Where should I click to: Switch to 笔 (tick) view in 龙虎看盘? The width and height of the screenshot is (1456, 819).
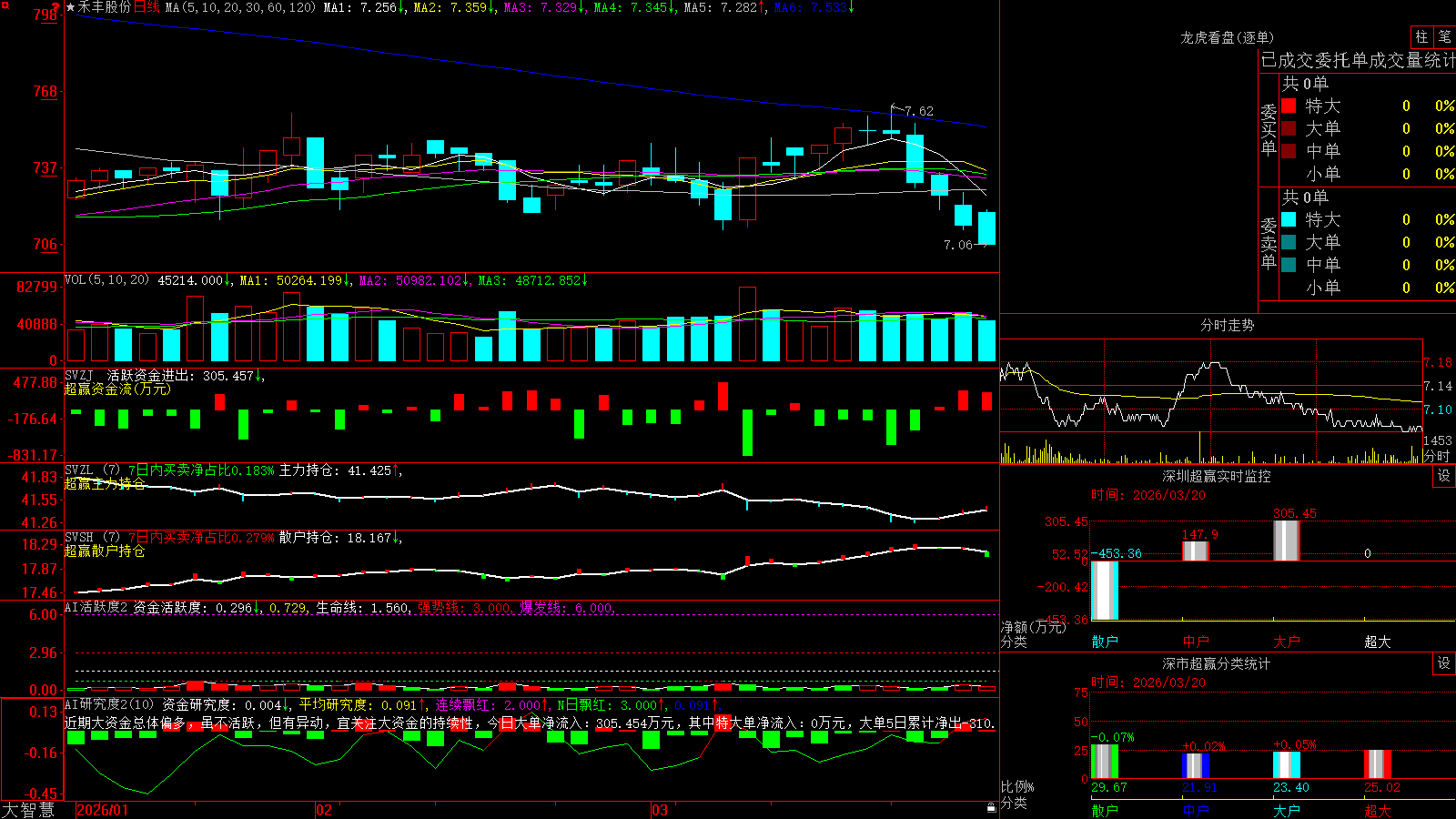point(1444,37)
